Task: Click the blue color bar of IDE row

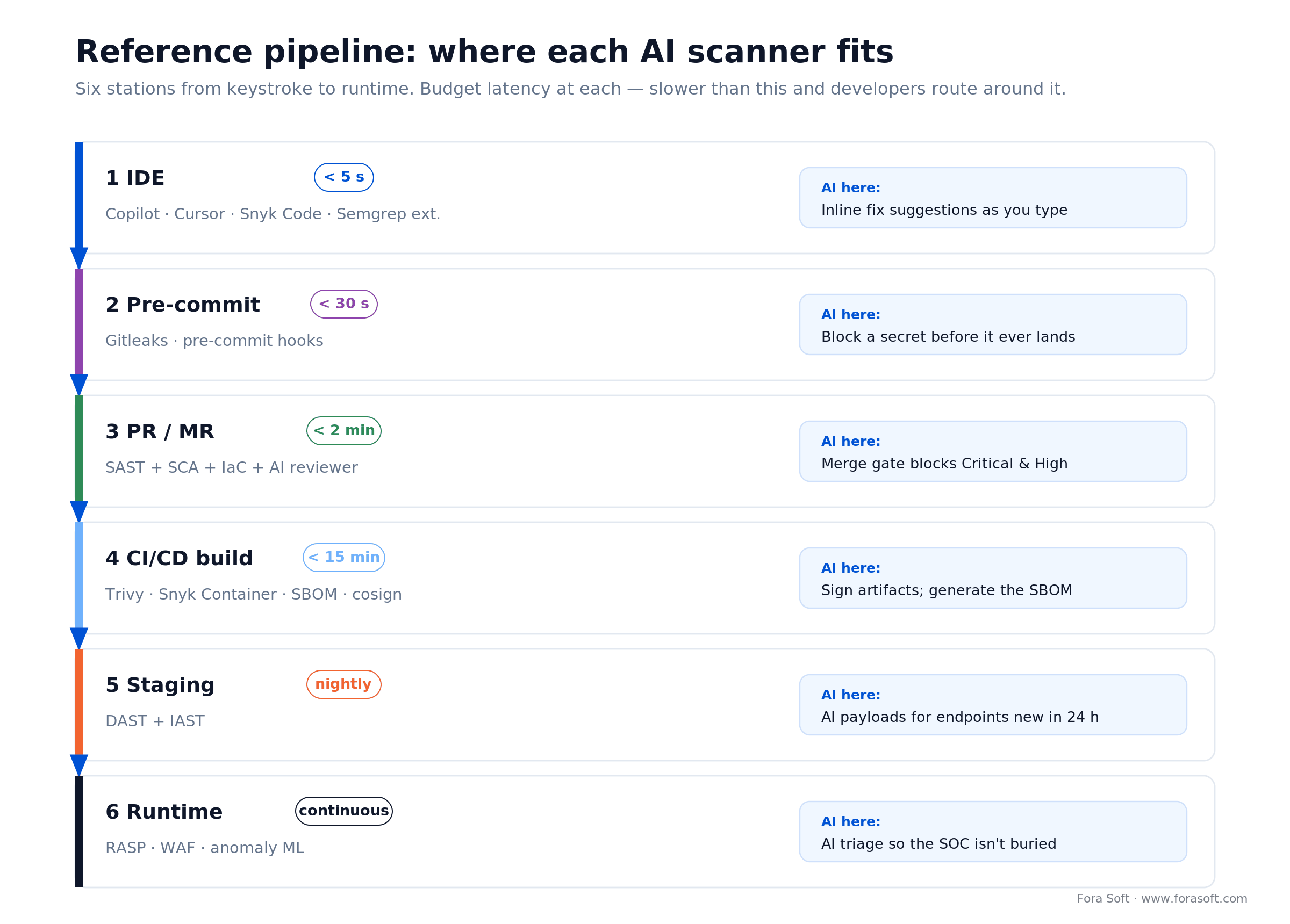Action: coord(79,194)
